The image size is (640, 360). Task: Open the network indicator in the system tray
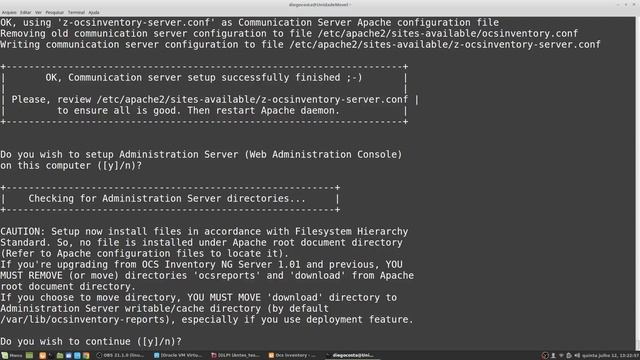561,356
